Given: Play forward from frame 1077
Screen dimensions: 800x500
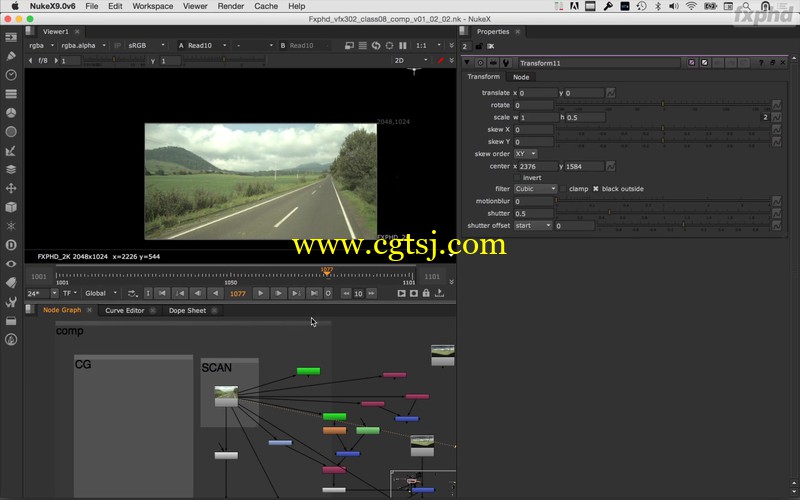Looking at the screenshot, I should (260, 293).
